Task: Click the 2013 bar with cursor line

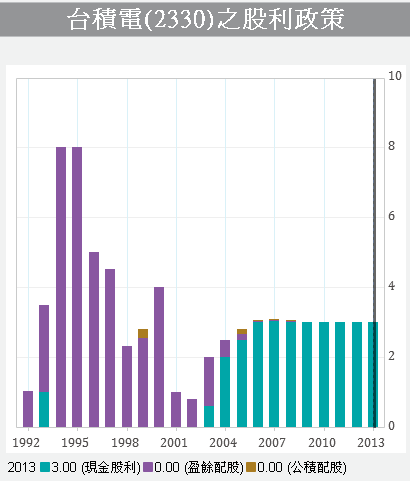Action: click(373, 375)
